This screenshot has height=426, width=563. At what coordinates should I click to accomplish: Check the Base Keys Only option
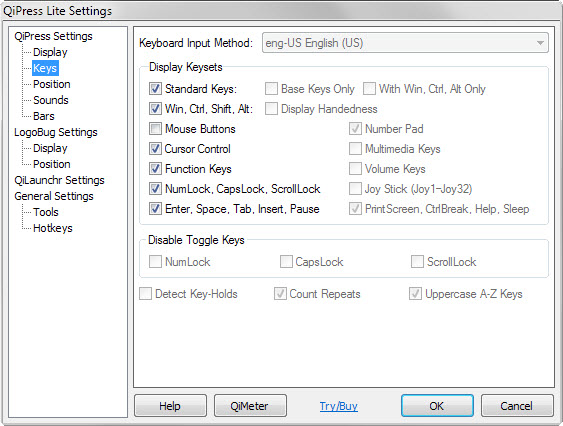(271, 89)
